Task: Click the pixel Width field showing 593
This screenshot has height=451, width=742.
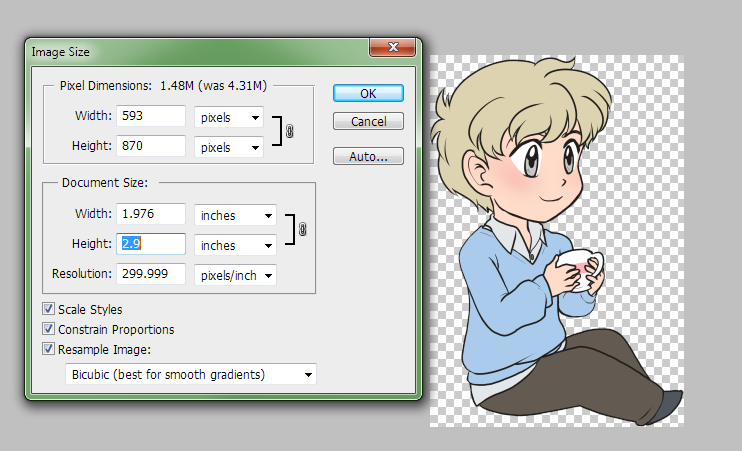Action: [x=151, y=116]
